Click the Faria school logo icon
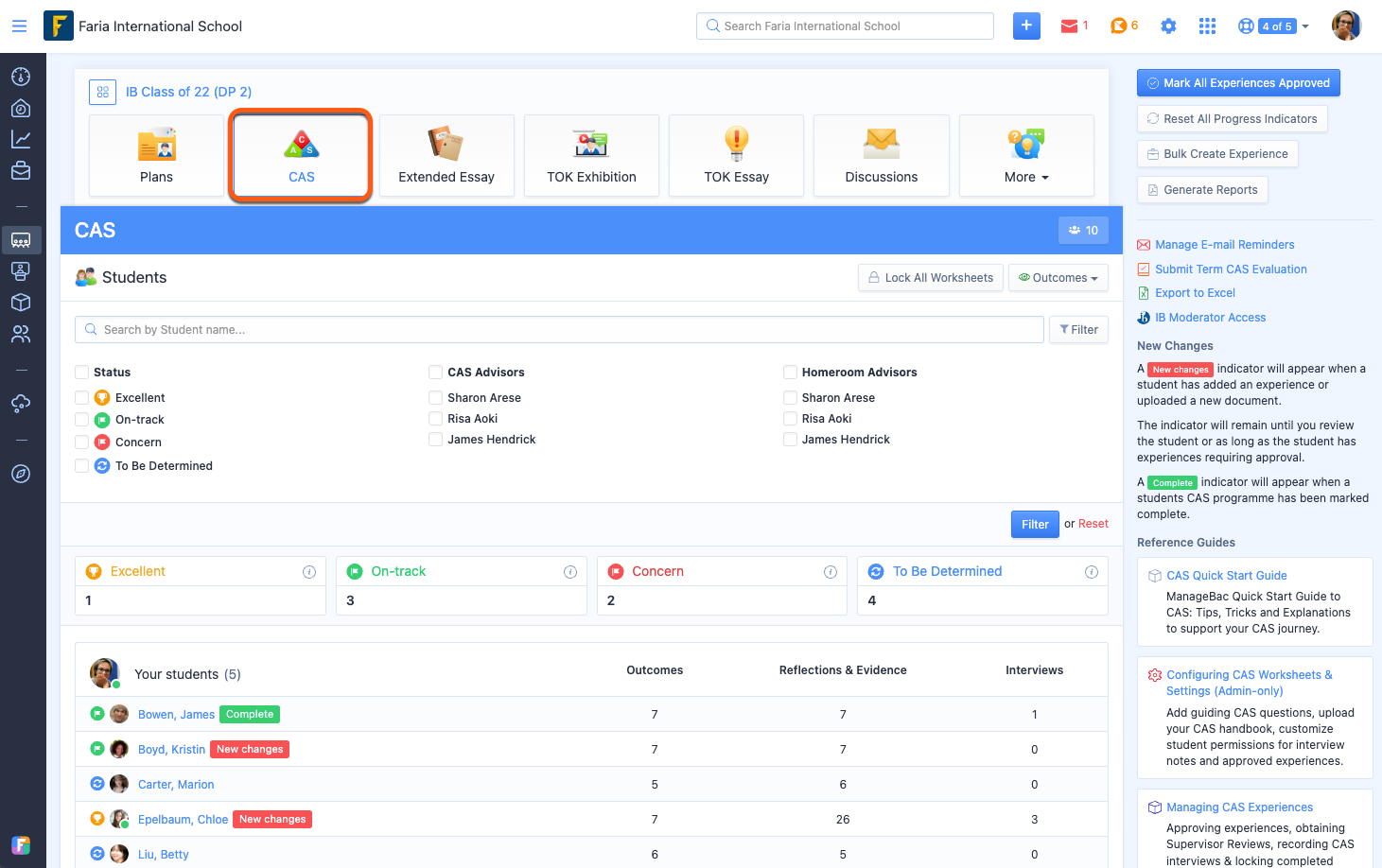The height and width of the screenshot is (868, 1382). click(x=59, y=26)
